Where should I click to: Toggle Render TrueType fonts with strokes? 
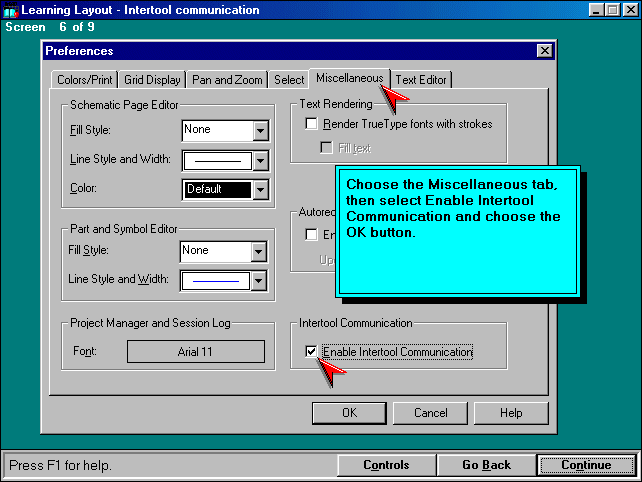(x=312, y=124)
